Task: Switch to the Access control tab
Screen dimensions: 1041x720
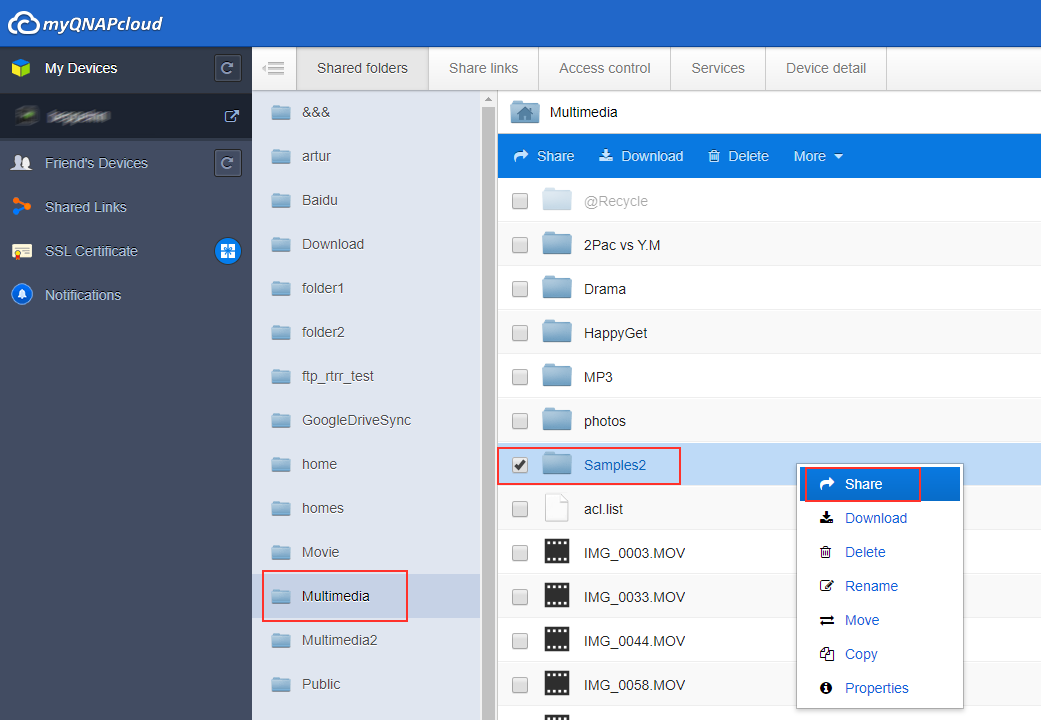Action: point(604,68)
